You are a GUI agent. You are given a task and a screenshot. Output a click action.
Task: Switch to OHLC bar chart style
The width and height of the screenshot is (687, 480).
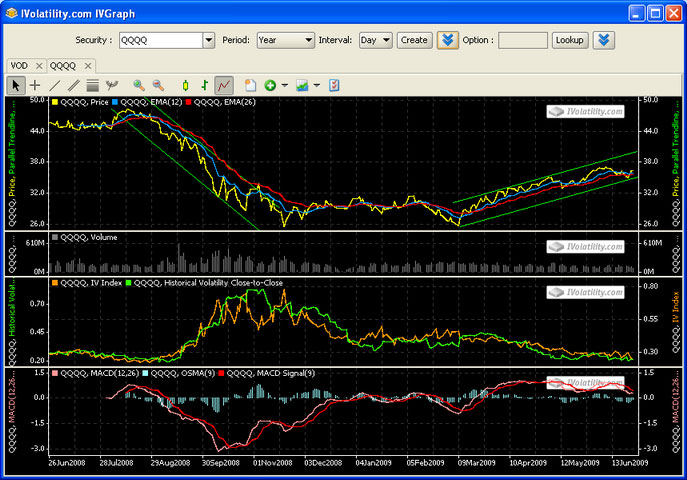pos(205,85)
